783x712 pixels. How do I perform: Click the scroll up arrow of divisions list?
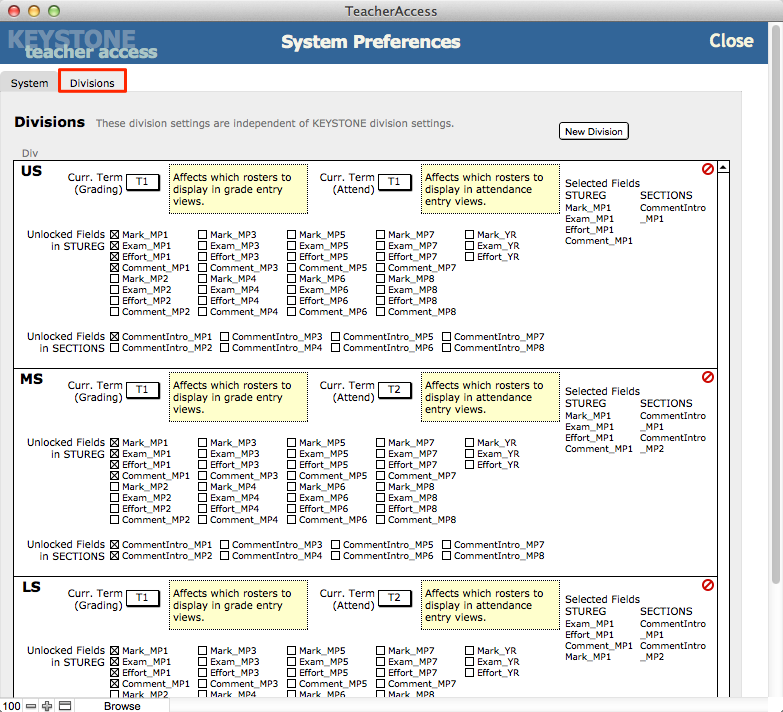724,169
